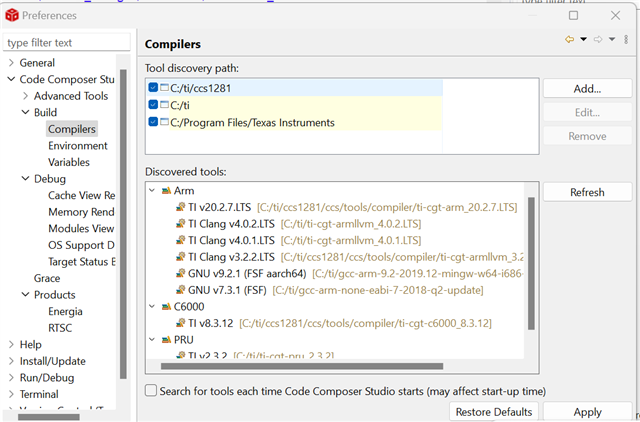Click the Arm category icon
Image resolution: width=640 pixels, height=422 pixels.
pyautogui.click(x=166, y=191)
